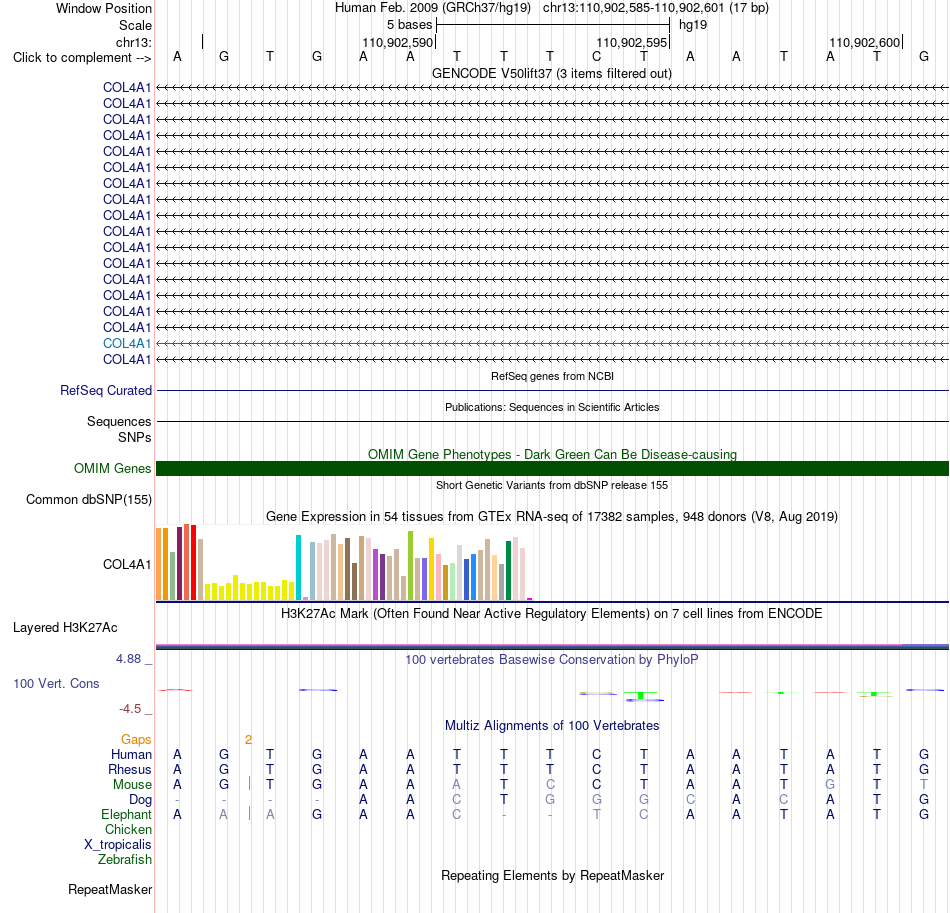Click the 'OMIM Gene Phenotypes' track title
This screenshot has width=950, height=913.
click(x=552, y=454)
